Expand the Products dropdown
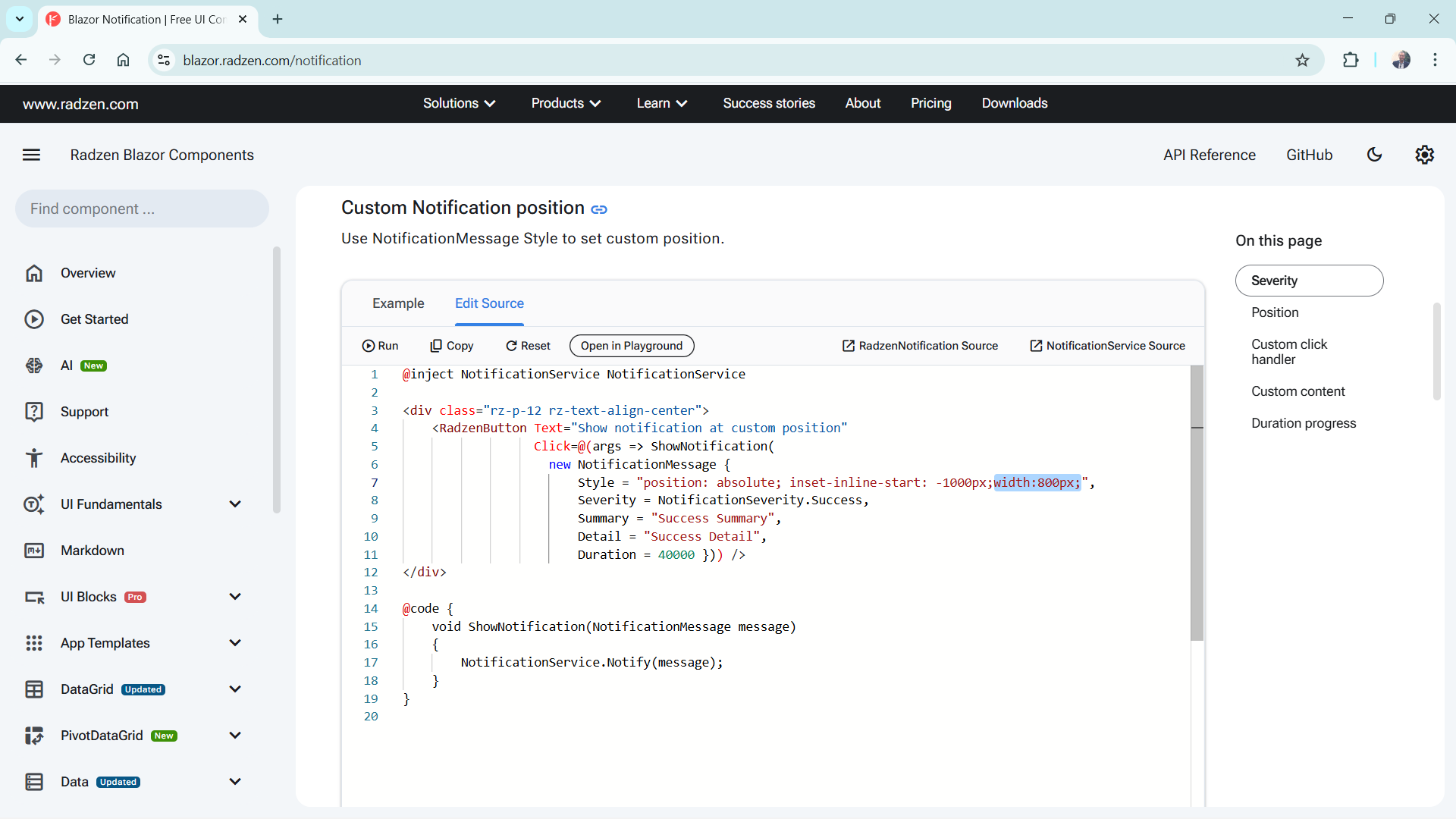The height and width of the screenshot is (819, 1456). pyautogui.click(x=566, y=103)
